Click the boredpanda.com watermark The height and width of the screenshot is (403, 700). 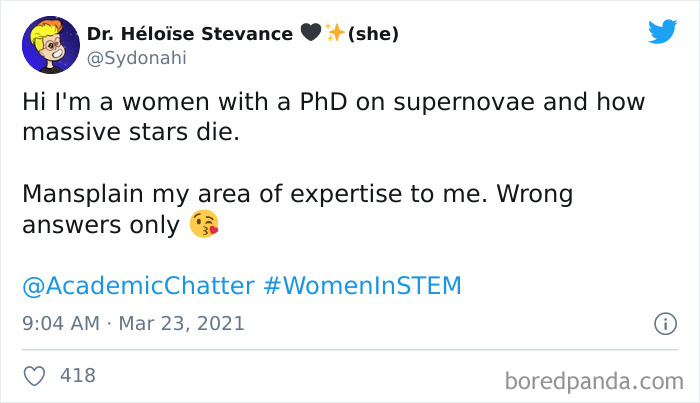tap(594, 380)
